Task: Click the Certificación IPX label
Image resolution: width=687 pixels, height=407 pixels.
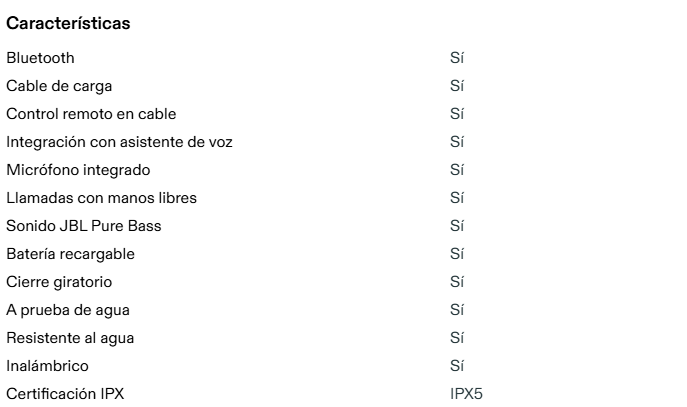Action: [x=65, y=394]
